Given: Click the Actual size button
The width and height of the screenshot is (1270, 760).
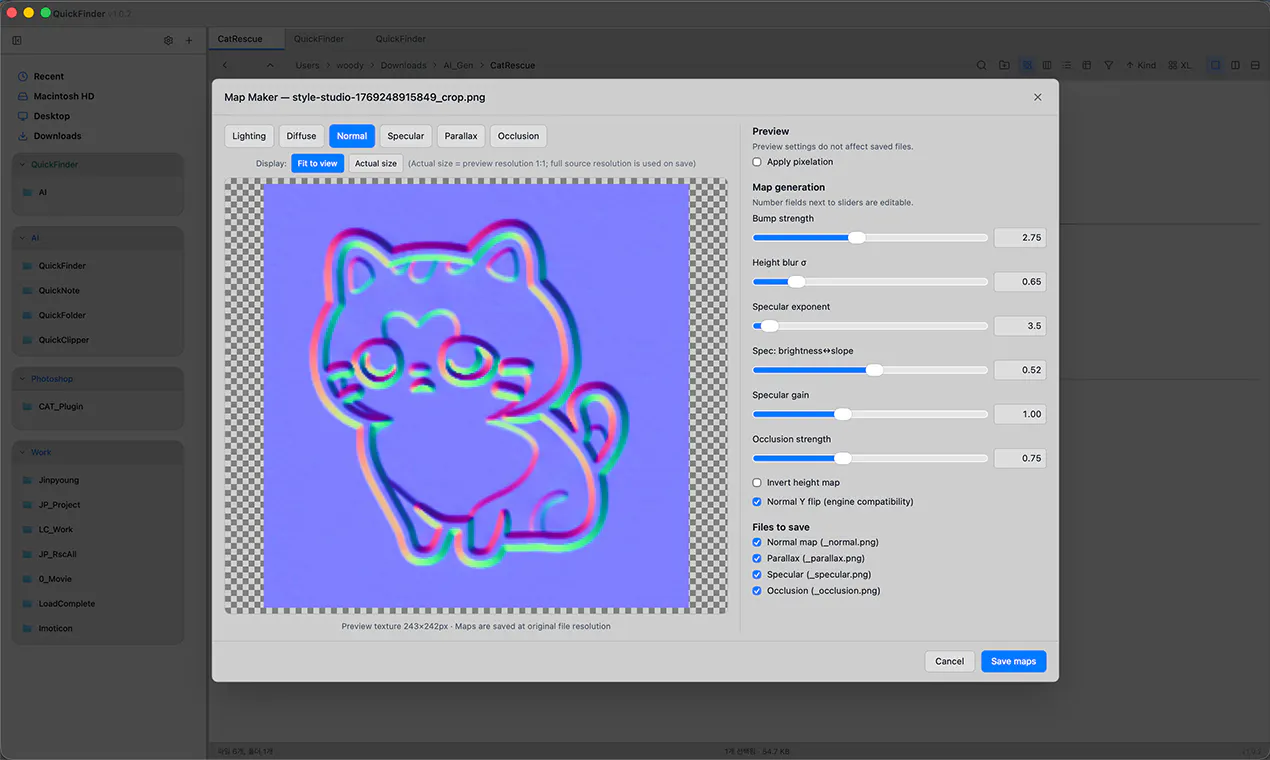Looking at the screenshot, I should (376, 163).
